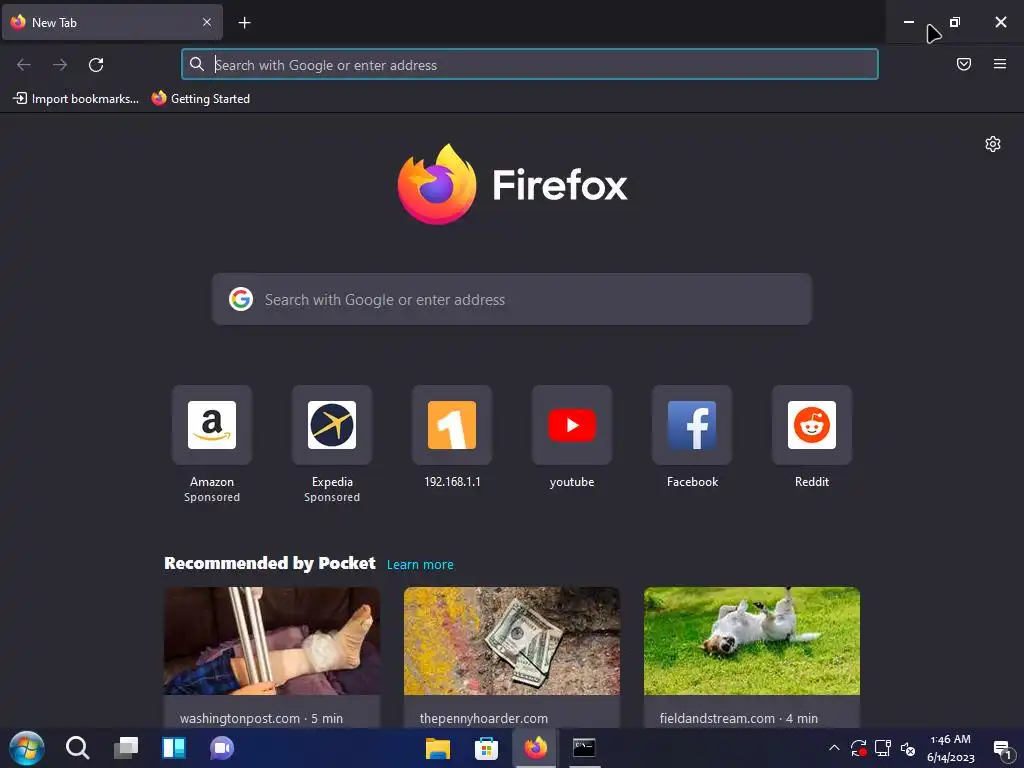Reload the current page

96,65
